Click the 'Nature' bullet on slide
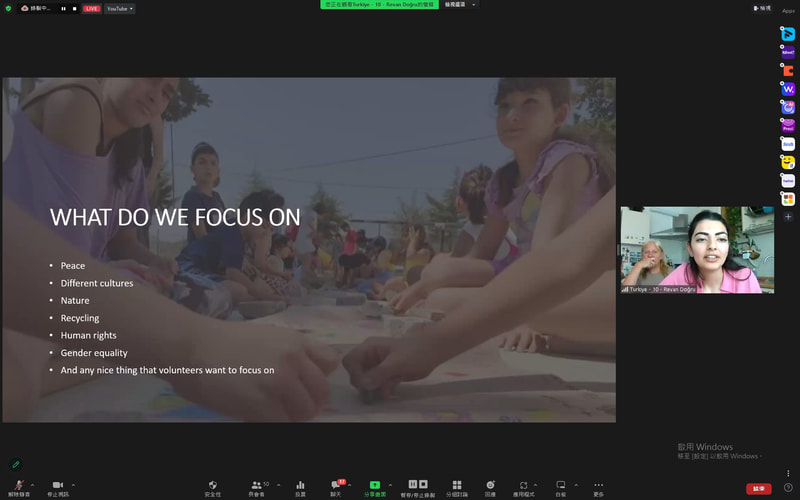The image size is (800, 500). pyautogui.click(x=75, y=301)
